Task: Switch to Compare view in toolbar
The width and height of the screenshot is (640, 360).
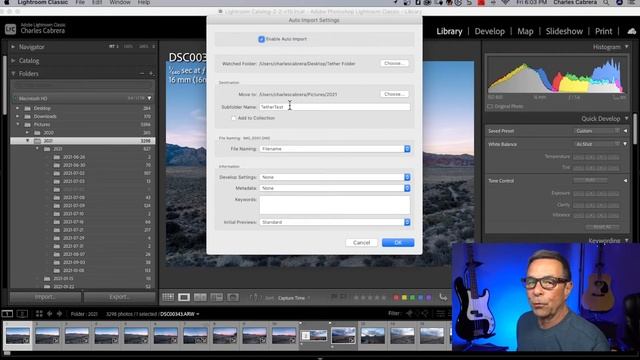Action: click(x=200, y=297)
